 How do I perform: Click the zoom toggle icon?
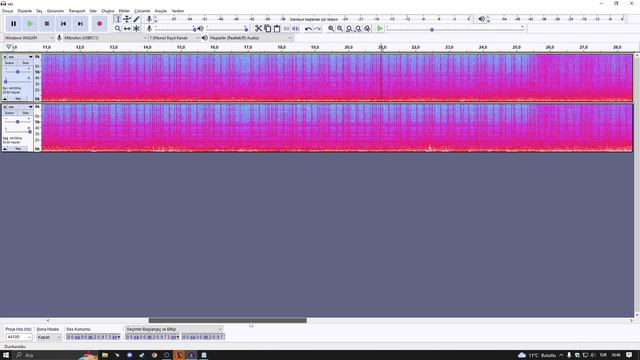367,29
